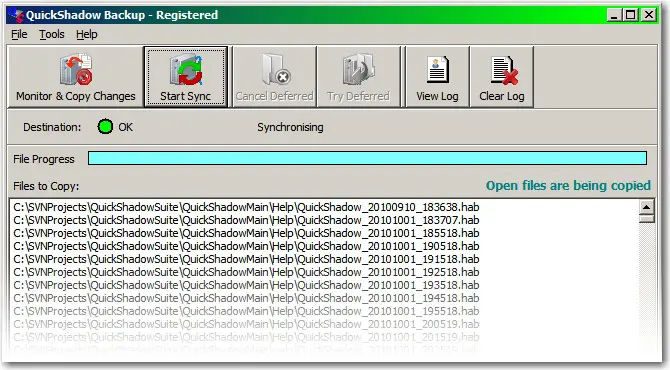Click the scrollbar thumb in the files list
The height and width of the screenshot is (370, 670).
tap(646, 219)
